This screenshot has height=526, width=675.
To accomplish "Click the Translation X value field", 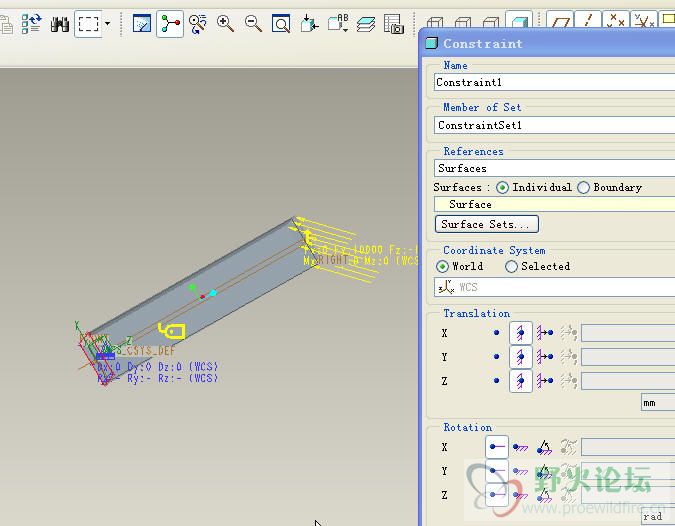I will pos(628,333).
